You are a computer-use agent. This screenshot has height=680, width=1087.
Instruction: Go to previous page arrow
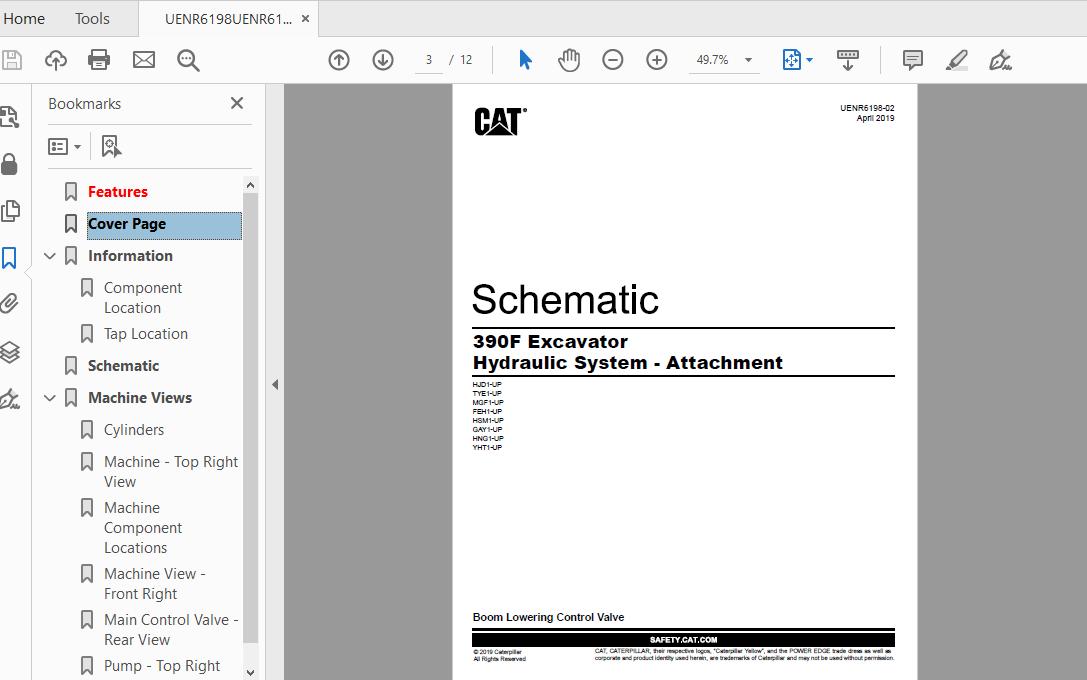339,60
